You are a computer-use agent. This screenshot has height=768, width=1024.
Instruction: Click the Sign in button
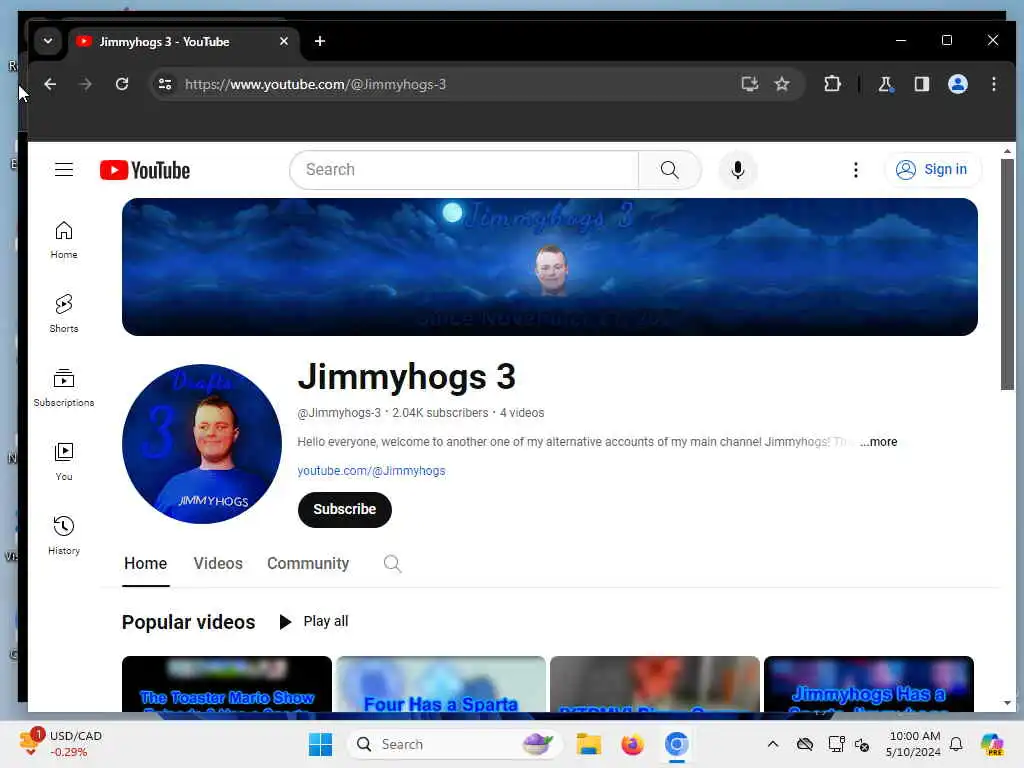tap(933, 170)
